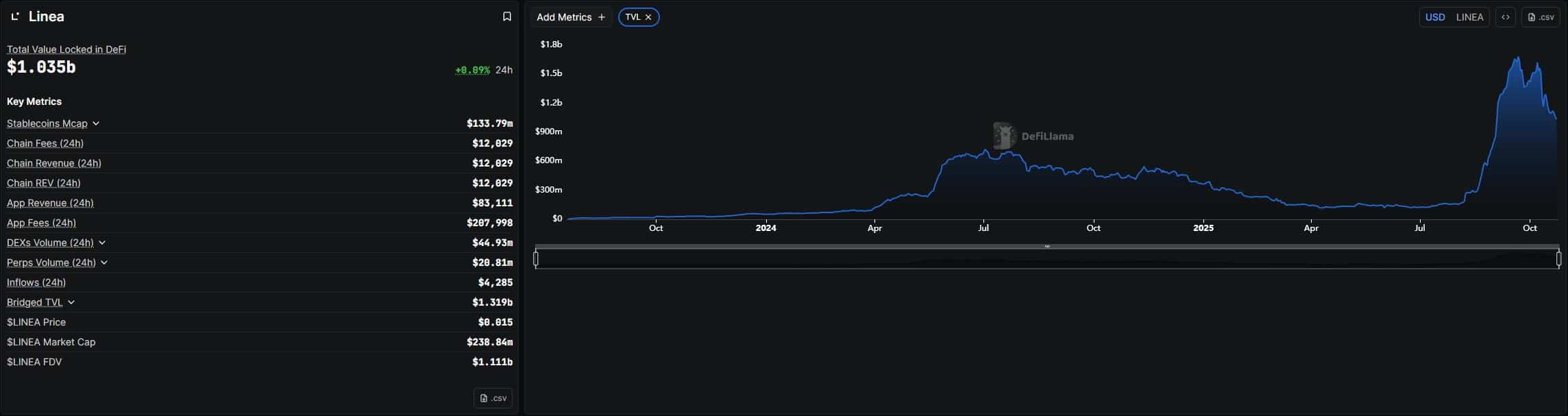Expand the Bridged TVL breakdown

[x=71, y=302]
